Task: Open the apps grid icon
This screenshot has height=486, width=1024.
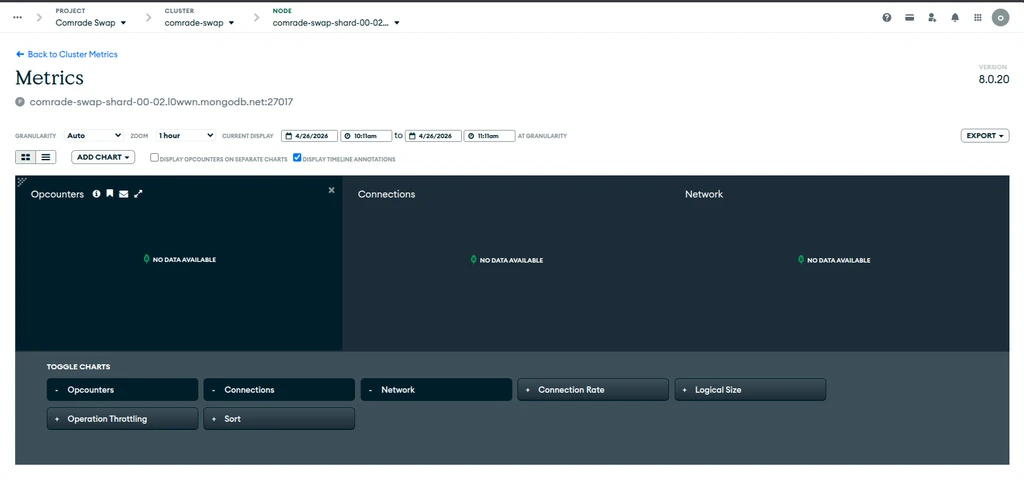Action: tap(978, 18)
